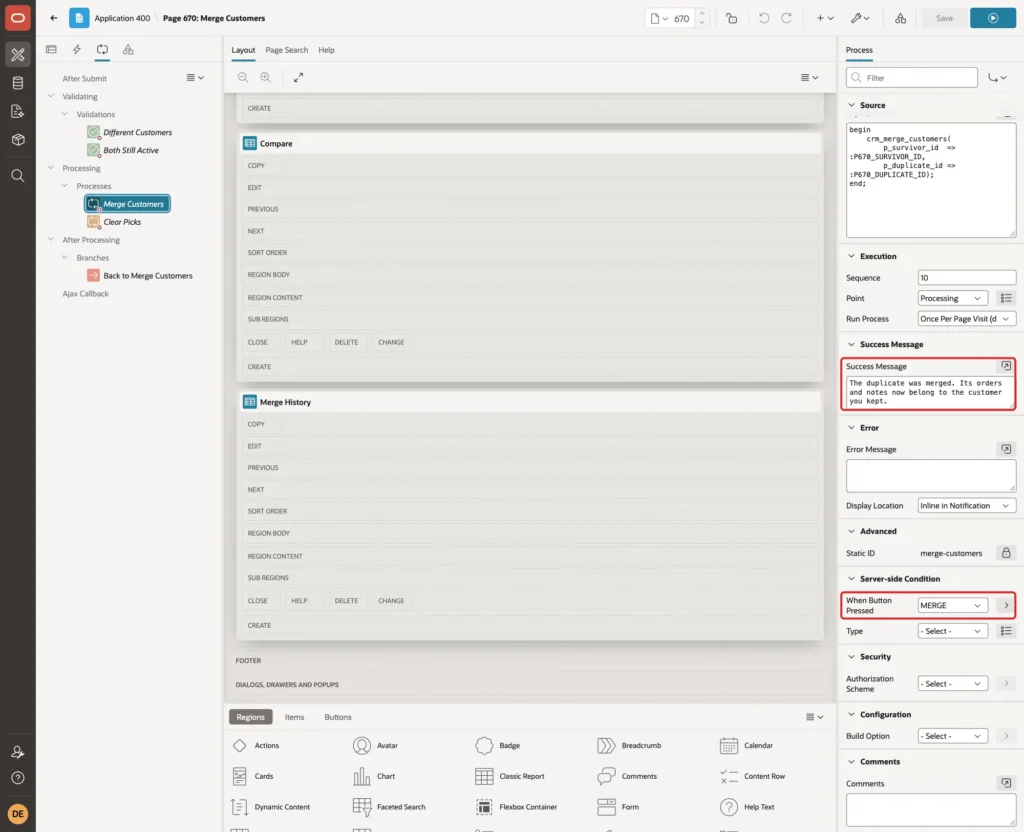The image size is (1024, 832).
Task: Switch to the Layout tab
Action: (x=243, y=50)
